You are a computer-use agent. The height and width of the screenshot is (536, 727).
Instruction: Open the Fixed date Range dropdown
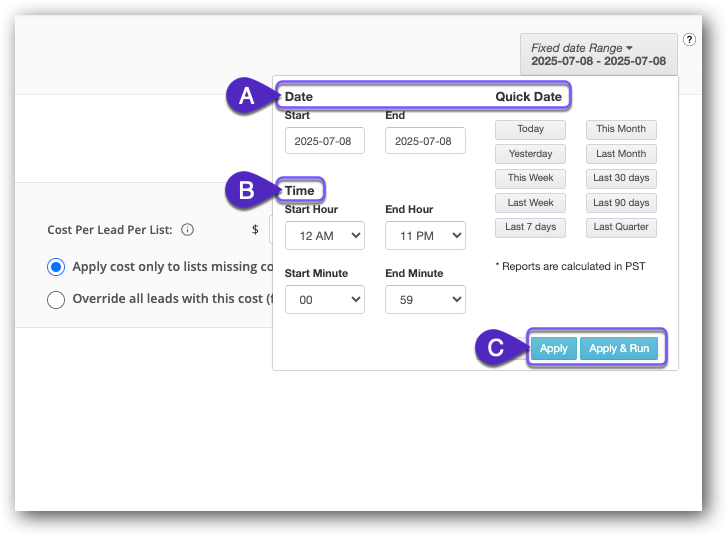598,54
